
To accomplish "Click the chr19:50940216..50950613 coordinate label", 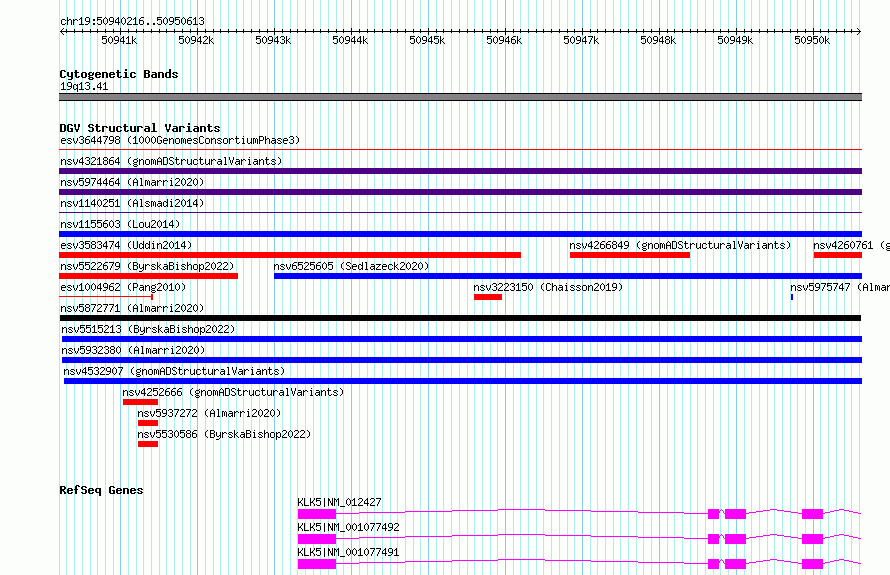I will [x=132, y=21].
